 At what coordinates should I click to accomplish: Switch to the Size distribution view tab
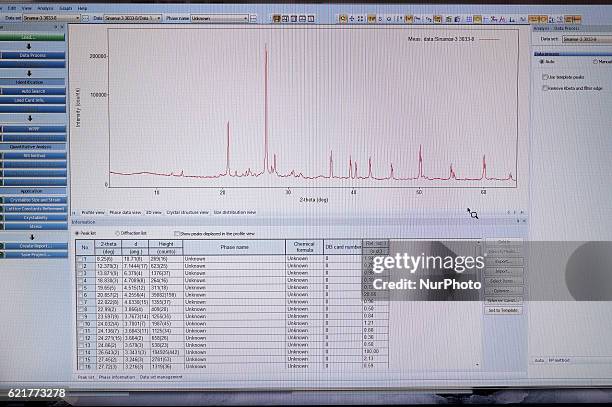(235, 212)
